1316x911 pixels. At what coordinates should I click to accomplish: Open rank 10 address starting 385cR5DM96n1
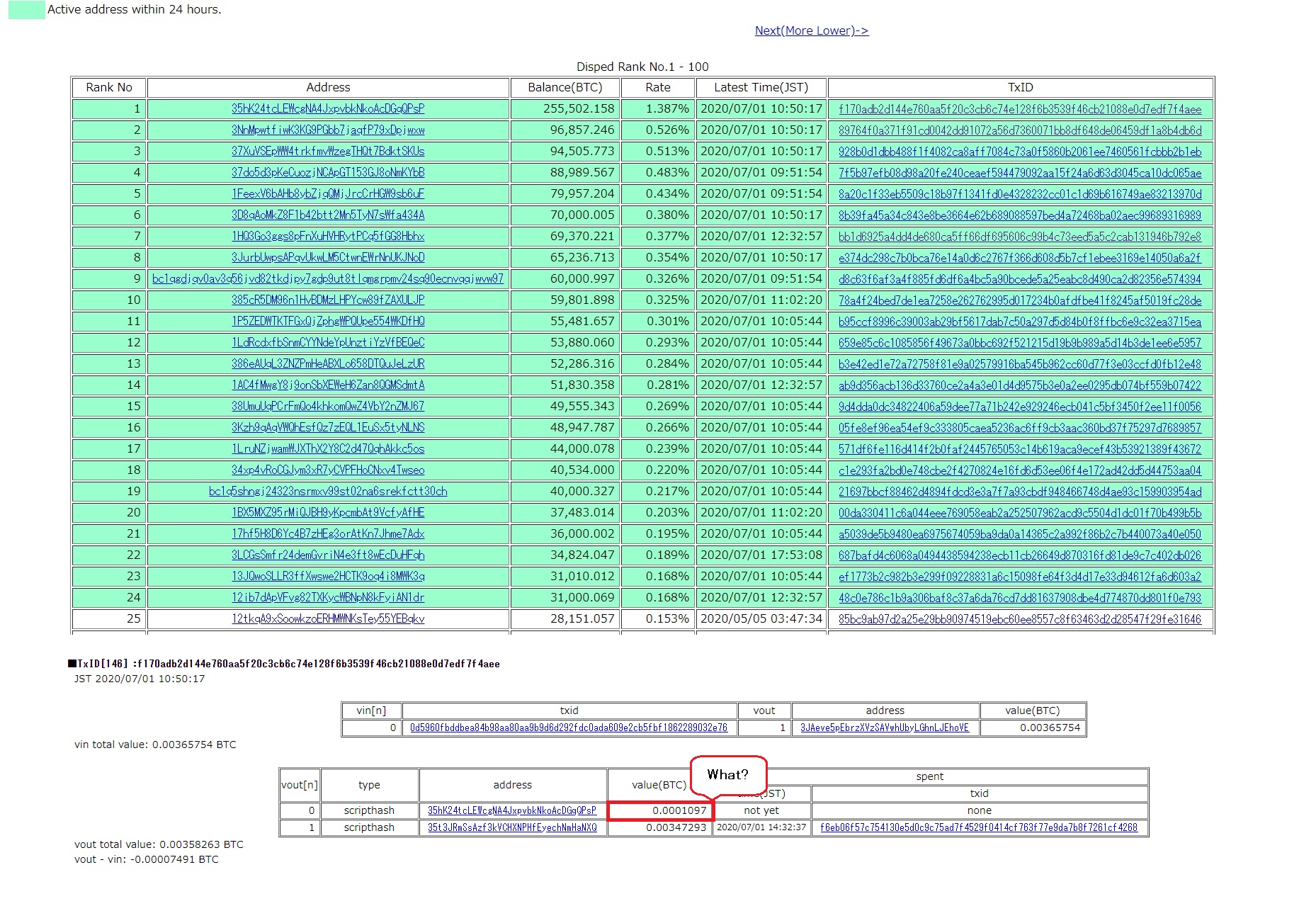328,300
